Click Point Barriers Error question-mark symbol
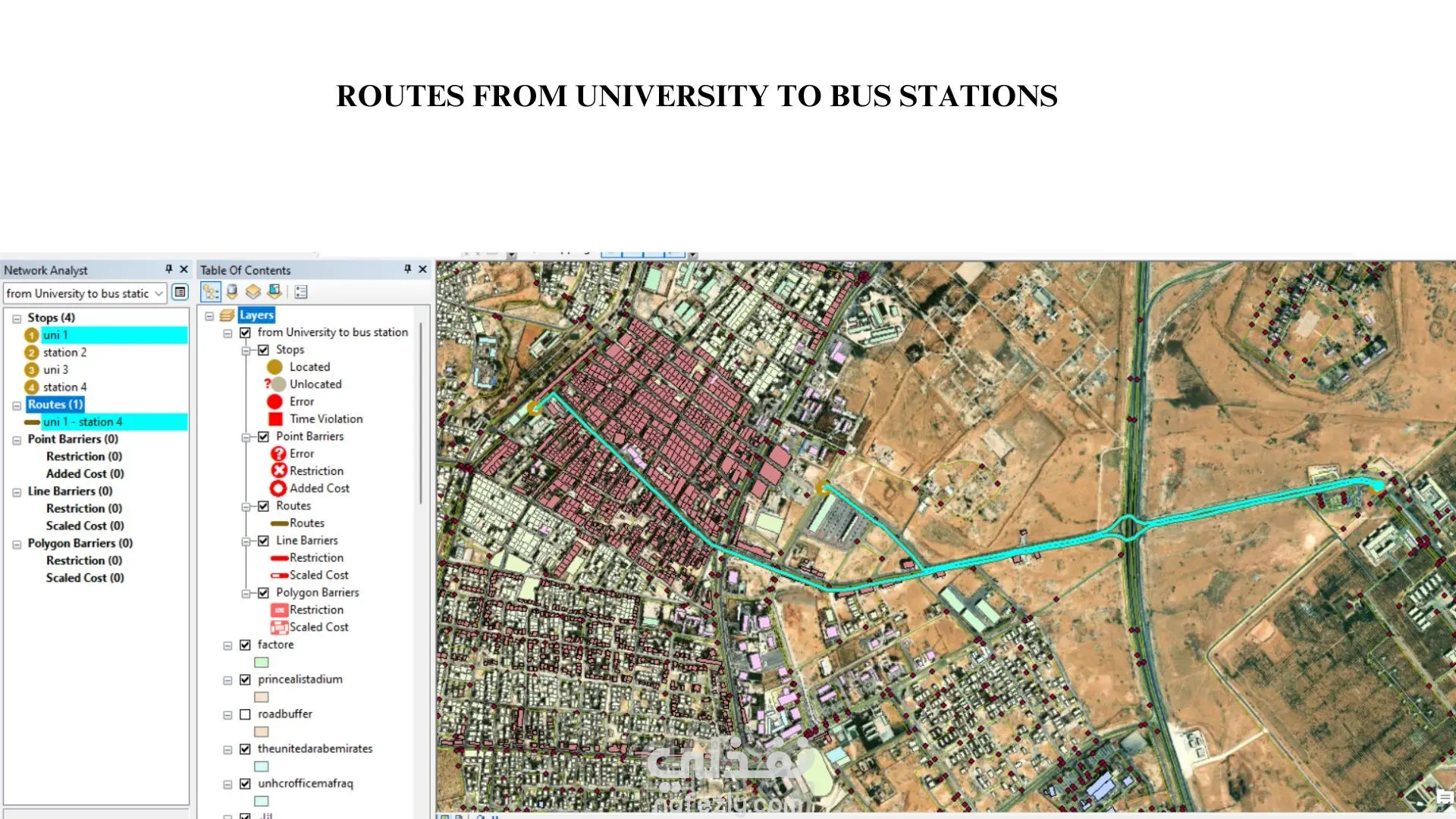1456x819 pixels. point(278,454)
